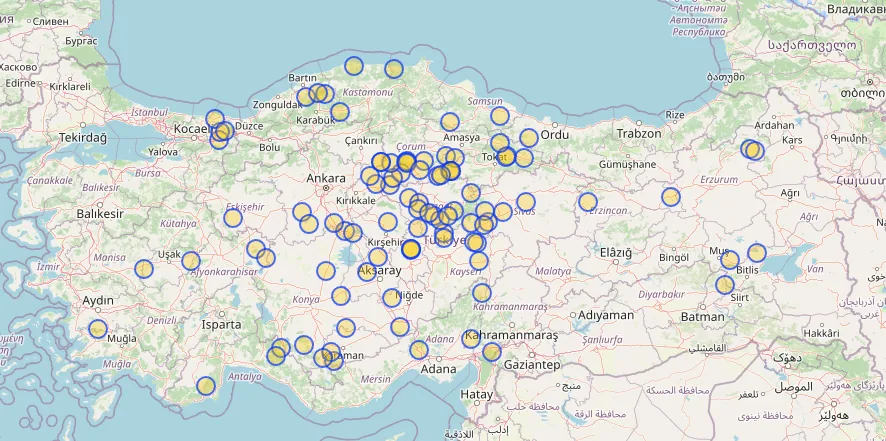Click the marker on Niğde label
This screenshot has height=441, width=886.
coord(392,297)
